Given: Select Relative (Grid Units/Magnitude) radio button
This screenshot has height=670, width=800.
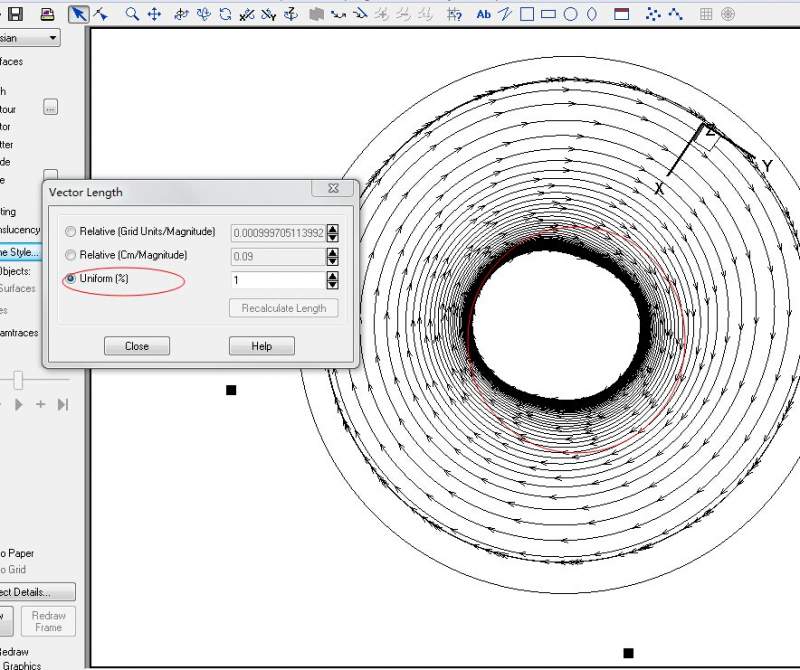Looking at the screenshot, I should 70,232.
